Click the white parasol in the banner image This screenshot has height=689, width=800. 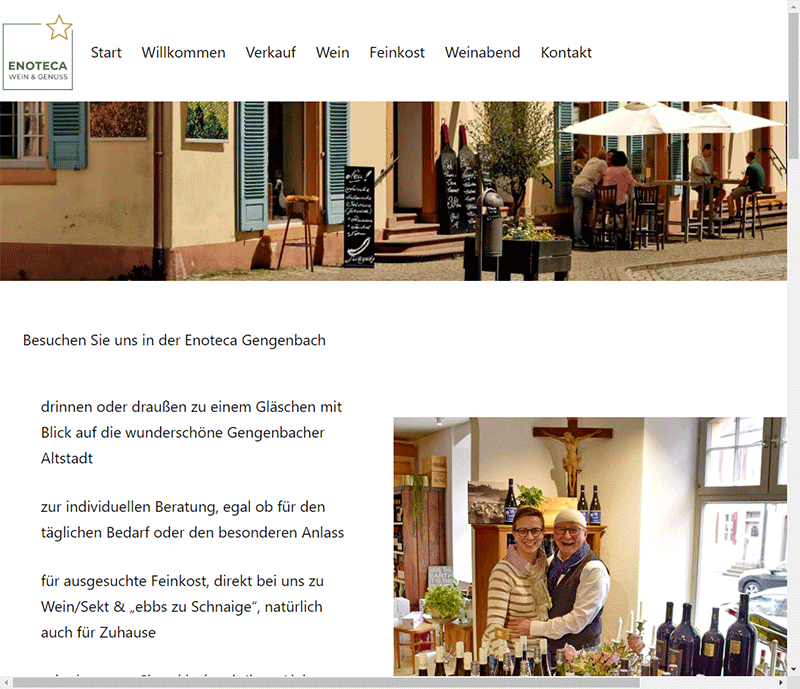click(663, 119)
